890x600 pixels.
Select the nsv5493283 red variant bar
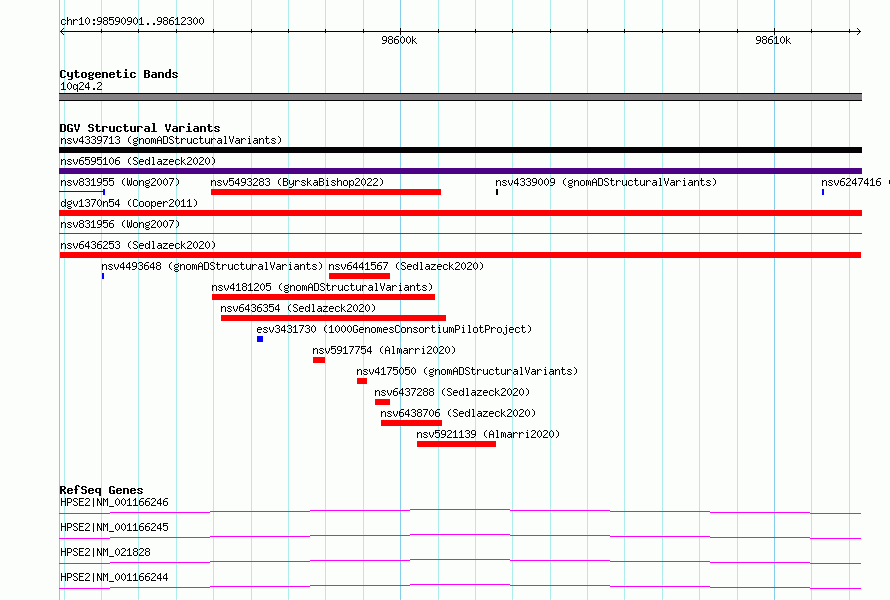pos(326,192)
